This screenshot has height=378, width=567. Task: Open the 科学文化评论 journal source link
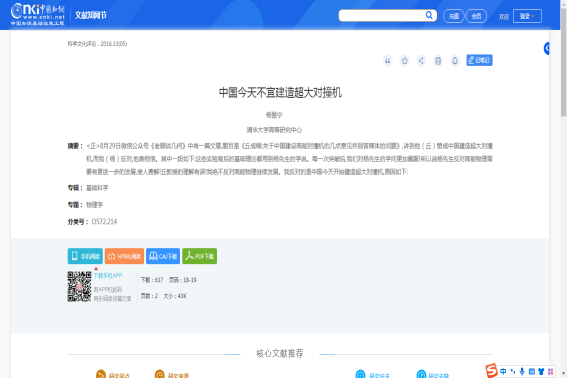(x=82, y=44)
